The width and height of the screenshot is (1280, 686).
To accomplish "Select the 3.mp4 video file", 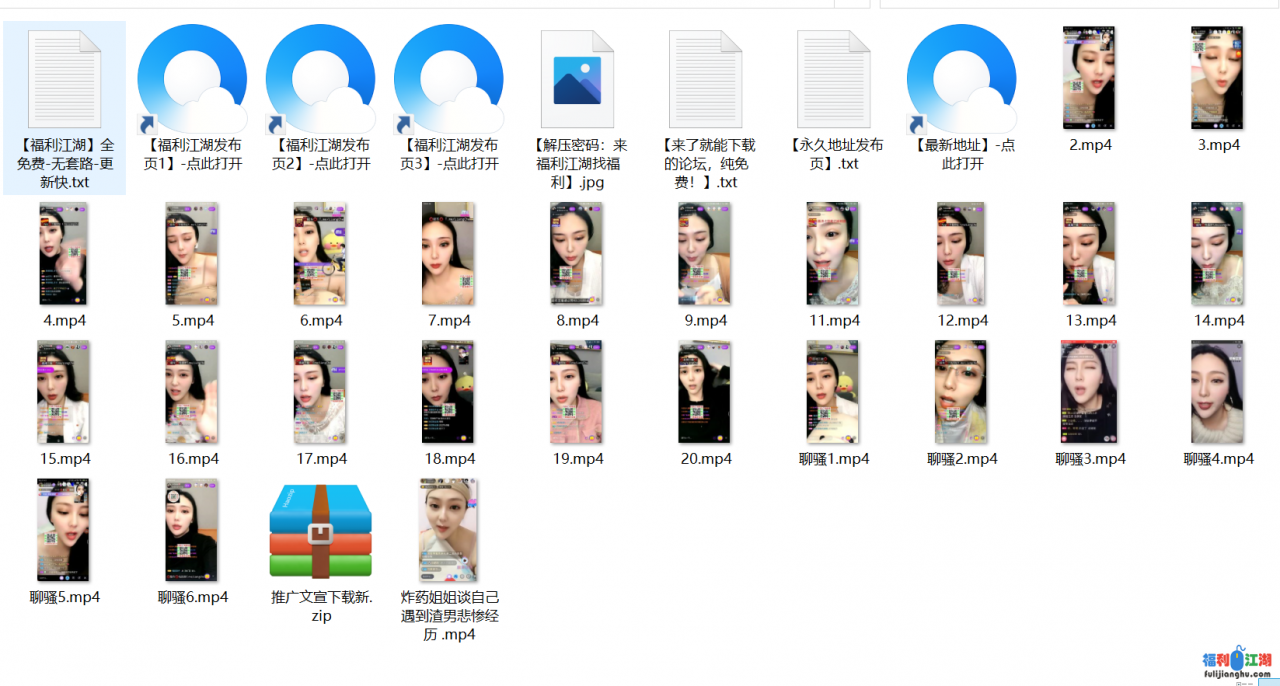I will (x=1217, y=79).
